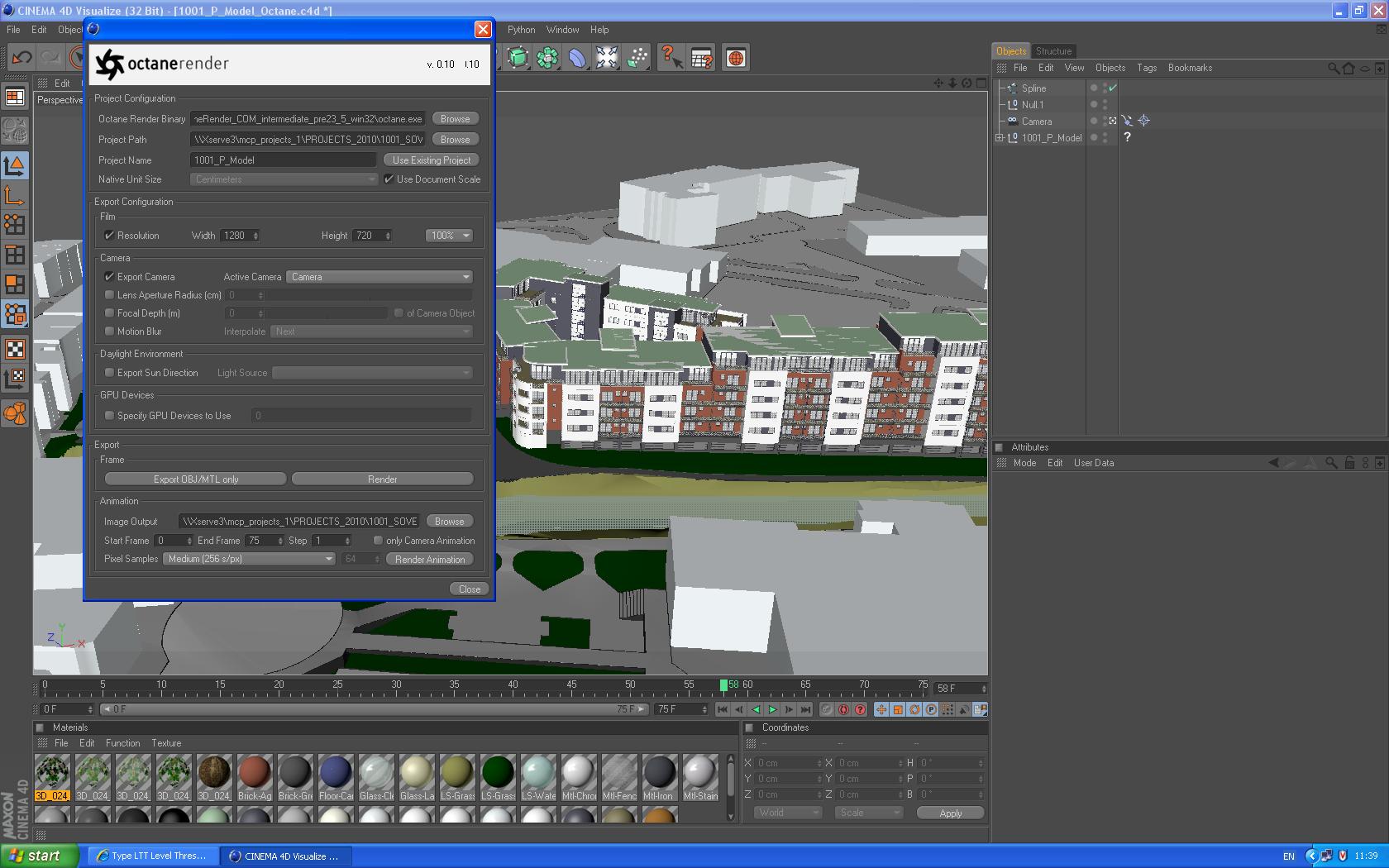Open the Active Camera dropdown
This screenshot has height=868, width=1389.
point(379,277)
